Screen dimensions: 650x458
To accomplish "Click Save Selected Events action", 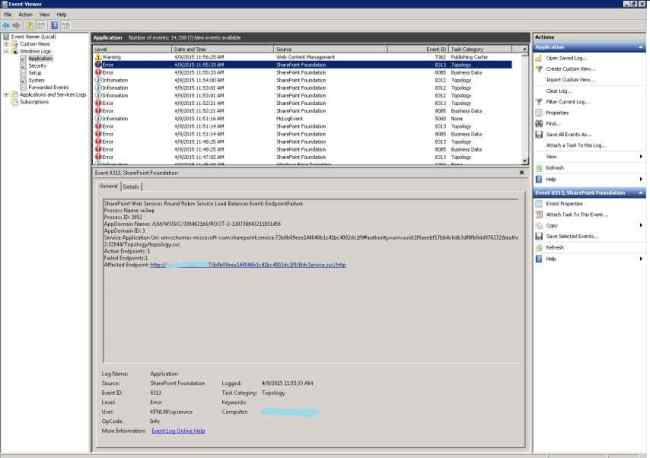I will pyautogui.click(x=572, y=236).
